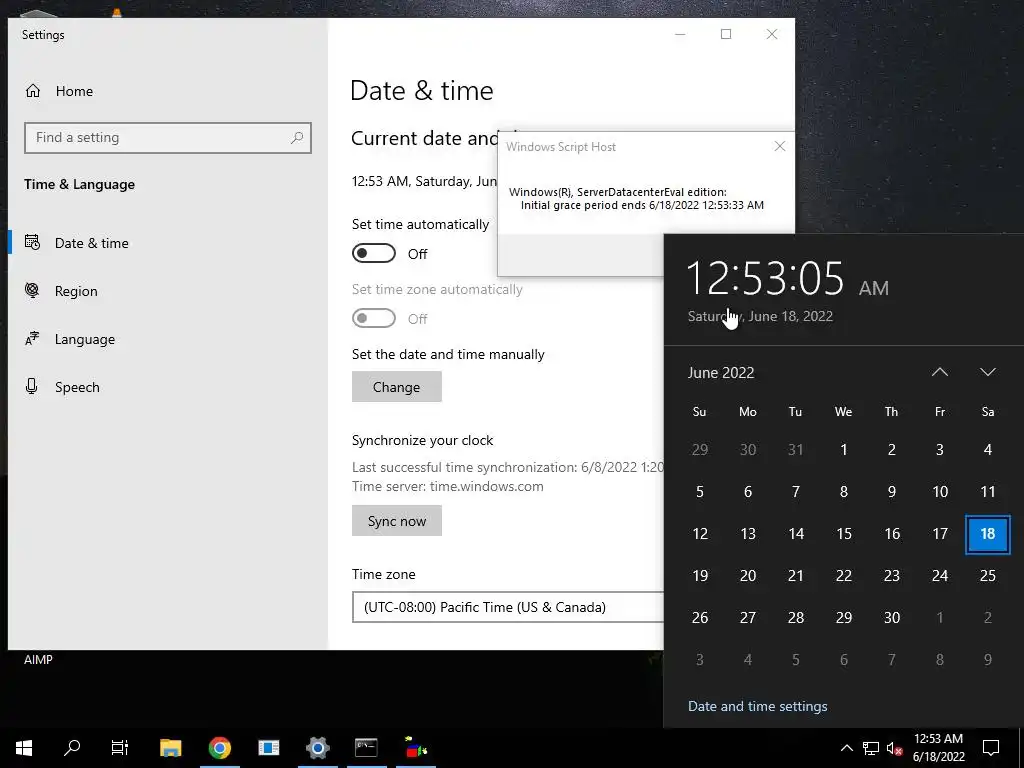Viewport: 1024px width, 768px height.
Task: Click the June 2022 month header
Action: point(721,372)
